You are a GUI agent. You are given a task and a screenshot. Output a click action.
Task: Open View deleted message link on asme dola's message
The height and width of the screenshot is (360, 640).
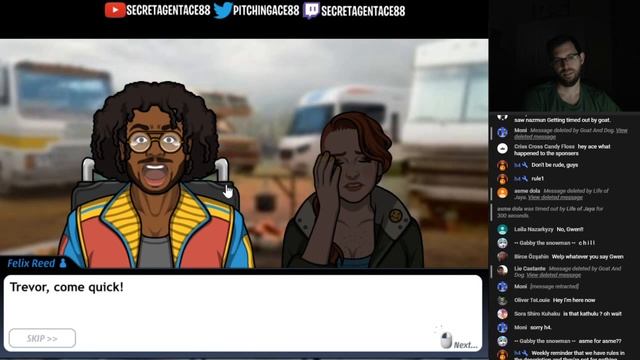[x=555, y=198]
